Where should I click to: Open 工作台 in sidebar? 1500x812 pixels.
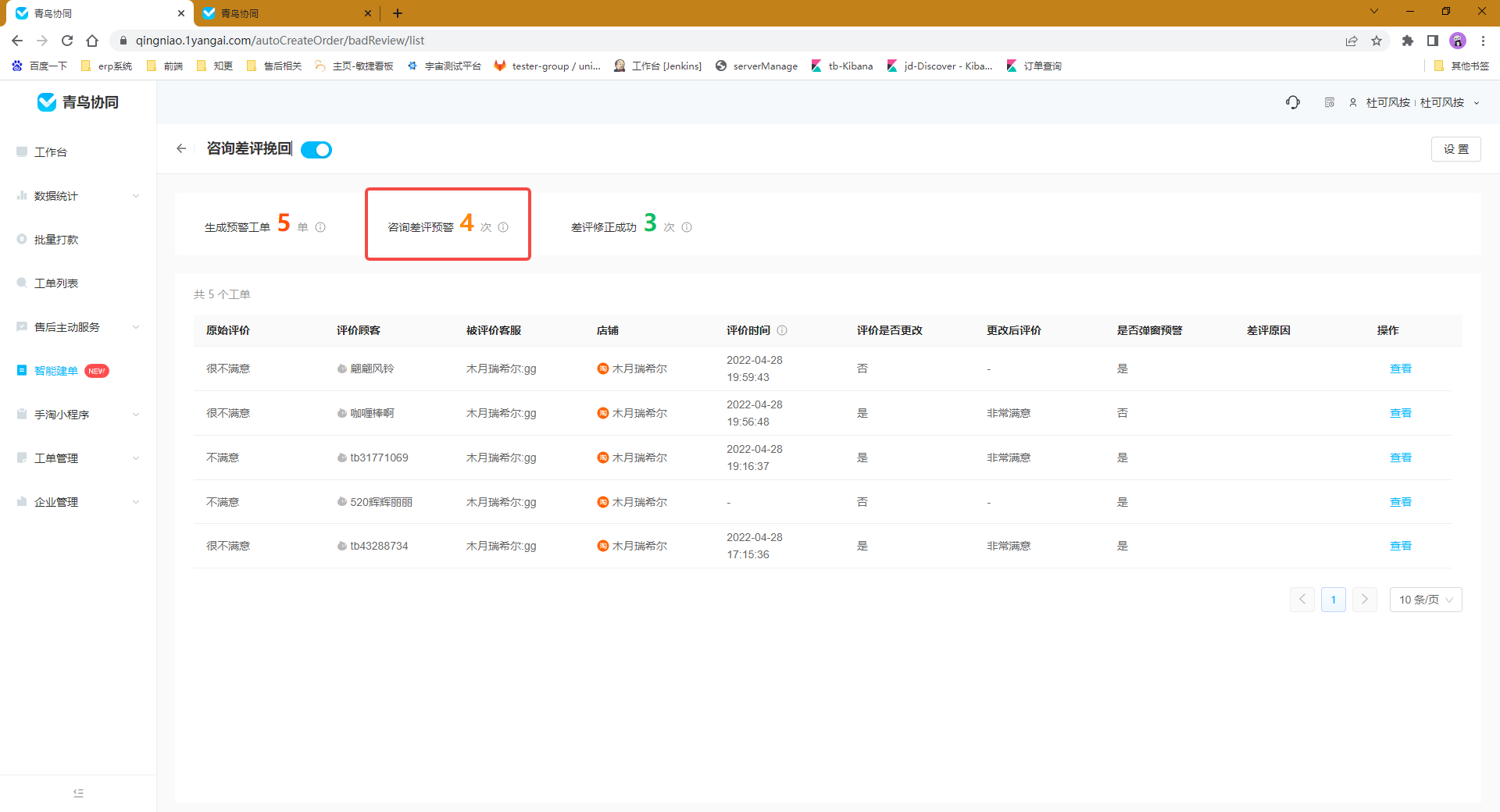tap(51, 152)
